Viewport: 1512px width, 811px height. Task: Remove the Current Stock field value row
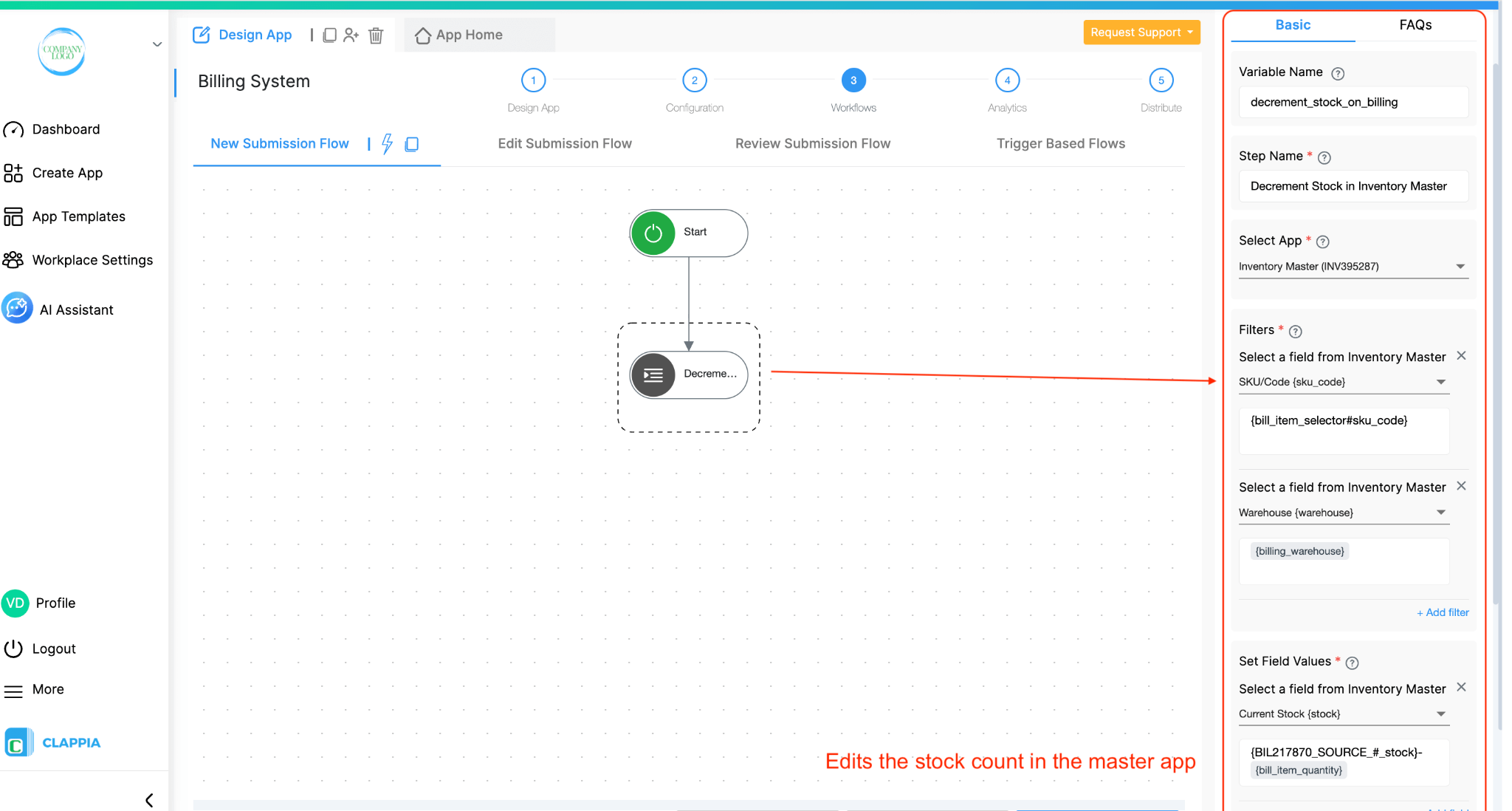pyautogui.click(x=1461, y=687)
